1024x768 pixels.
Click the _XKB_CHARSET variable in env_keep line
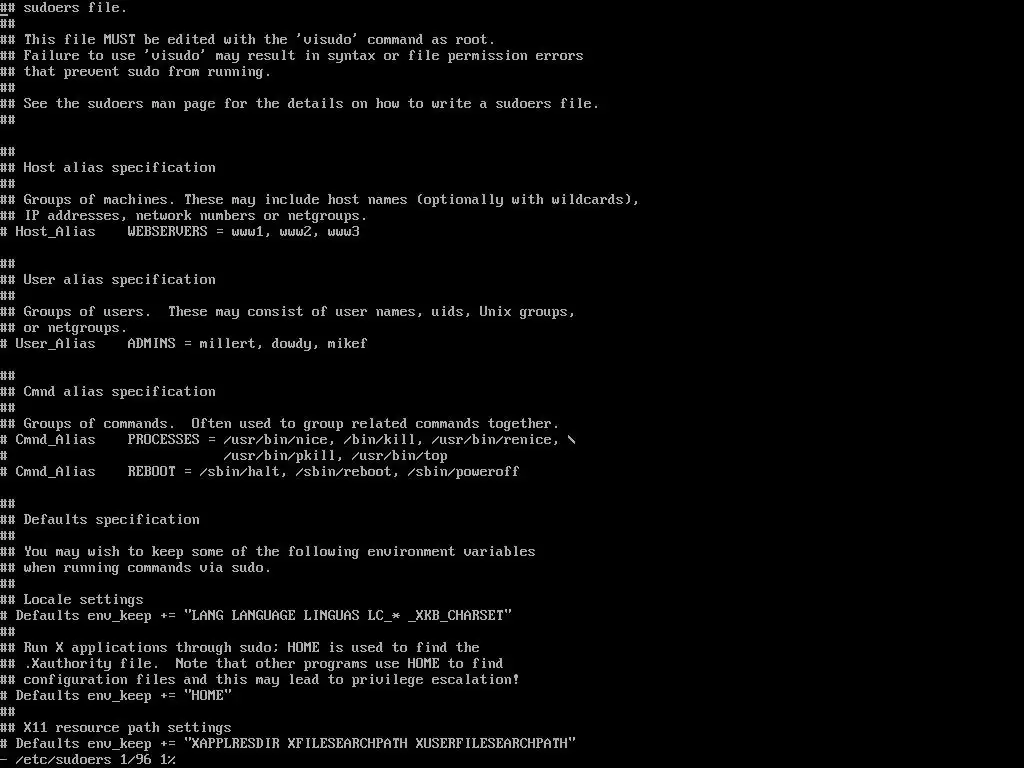tap(456, 616)
